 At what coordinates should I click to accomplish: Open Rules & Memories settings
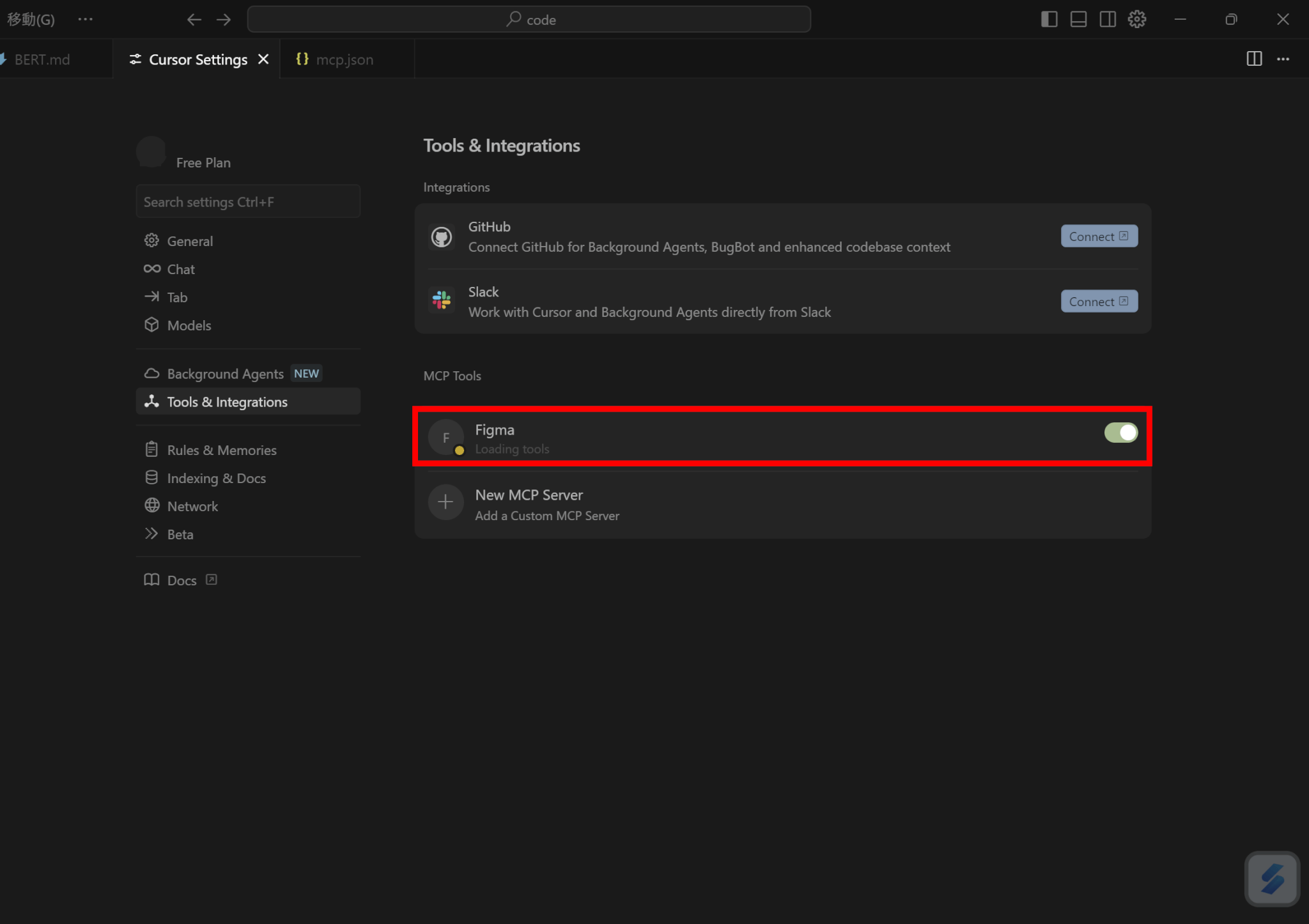(x=248, y=450)
